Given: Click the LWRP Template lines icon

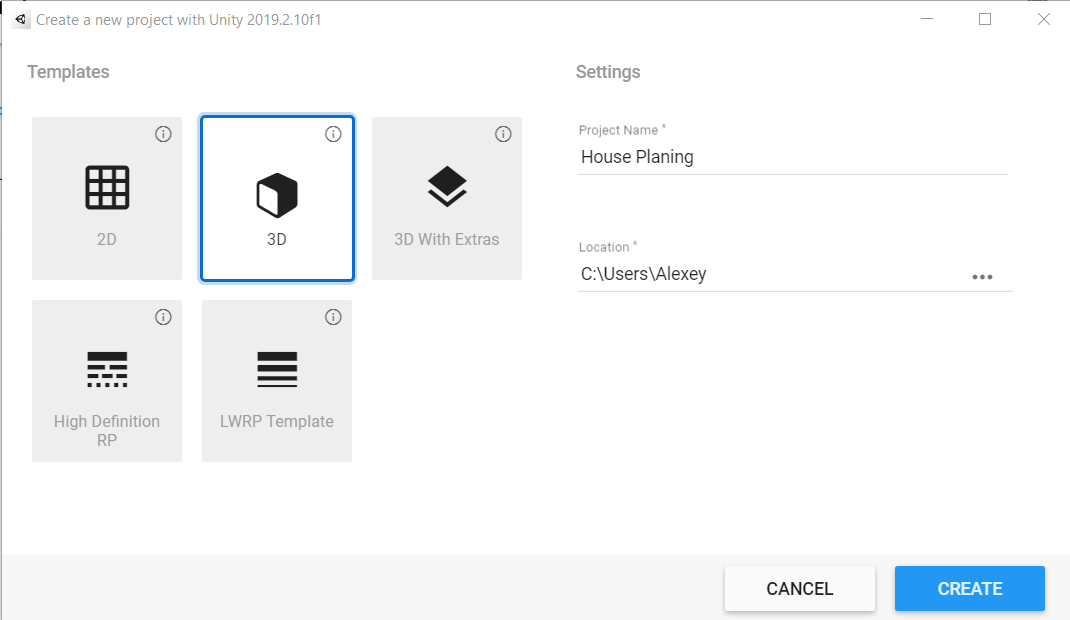Looking at the screenshot, I should [x=277, y=370].
